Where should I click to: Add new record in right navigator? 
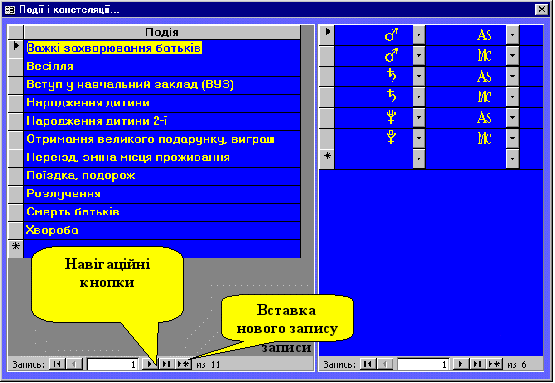[x=494, y=364]
